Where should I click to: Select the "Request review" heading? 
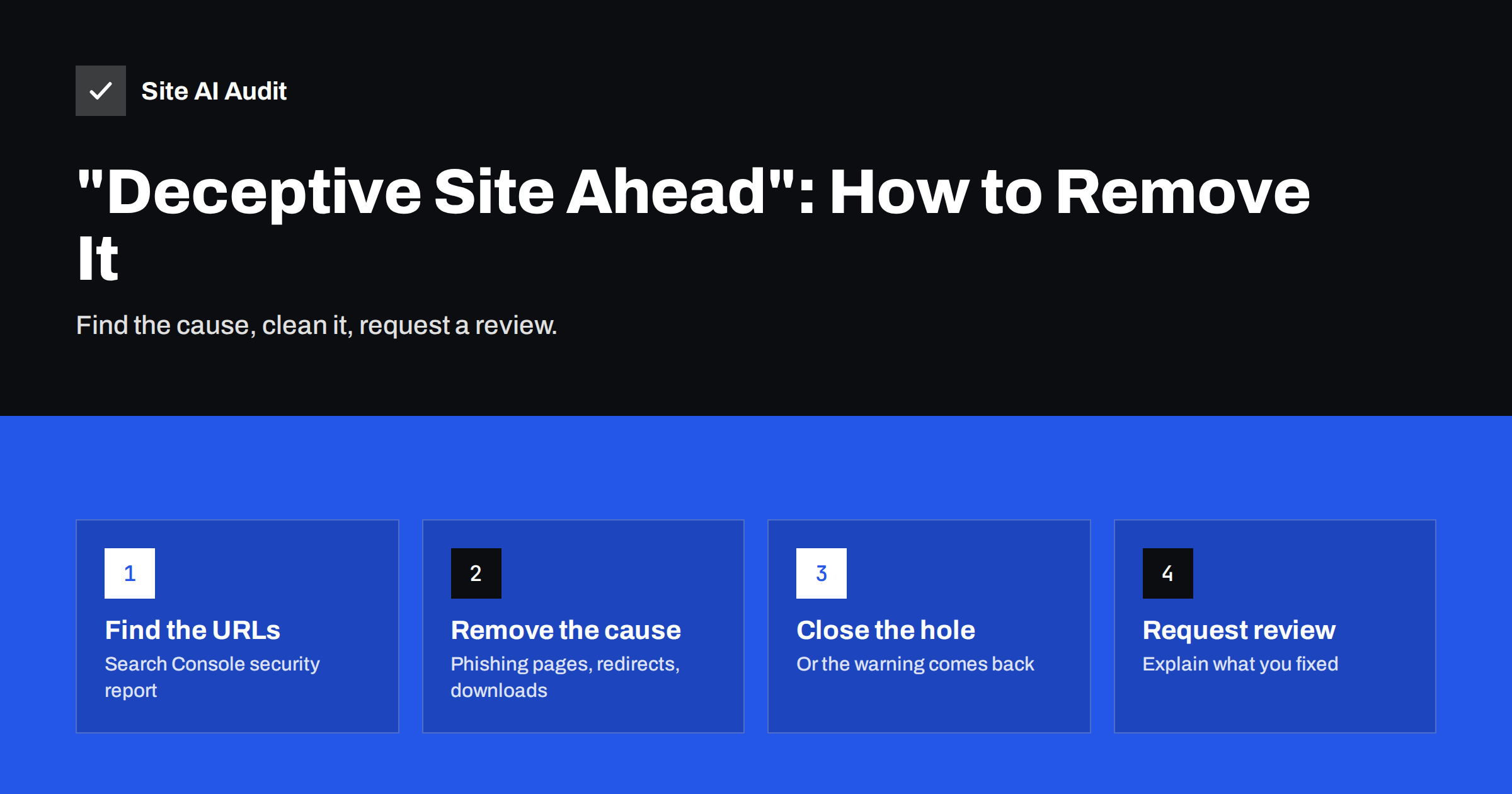(x=1239, y=630)
